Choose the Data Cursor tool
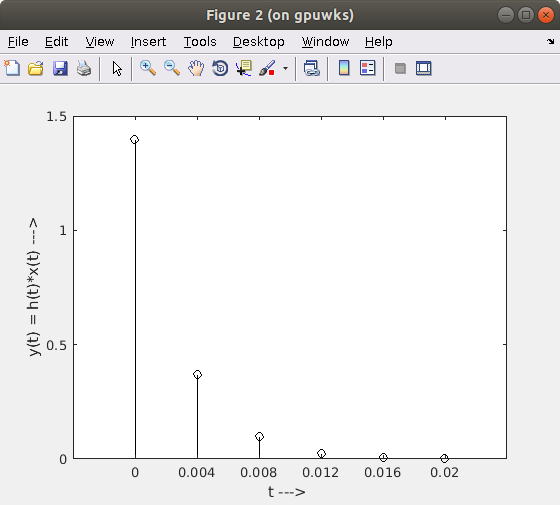 click(x=244, y=68)
